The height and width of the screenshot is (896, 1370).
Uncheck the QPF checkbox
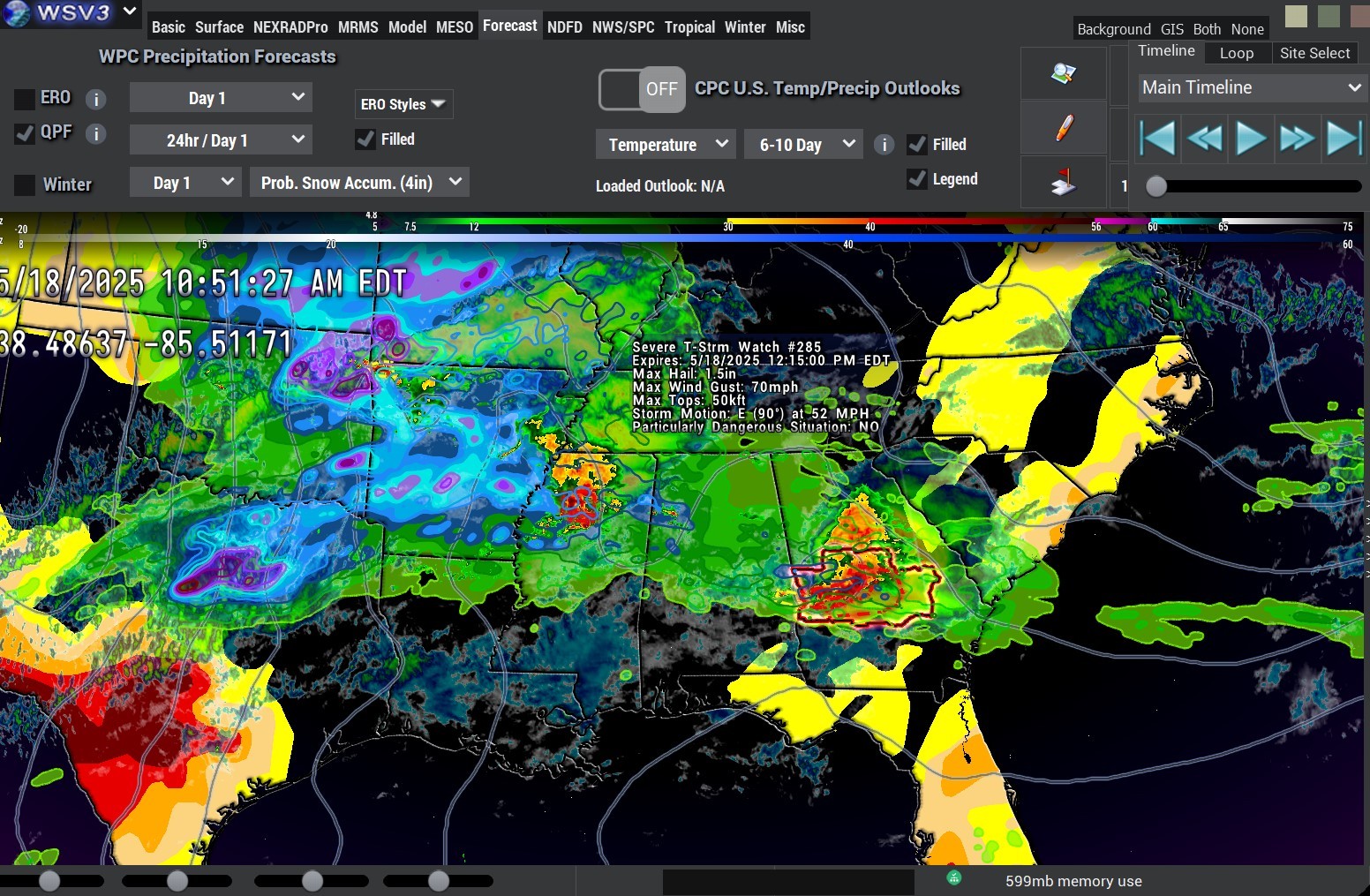[25, 133]
